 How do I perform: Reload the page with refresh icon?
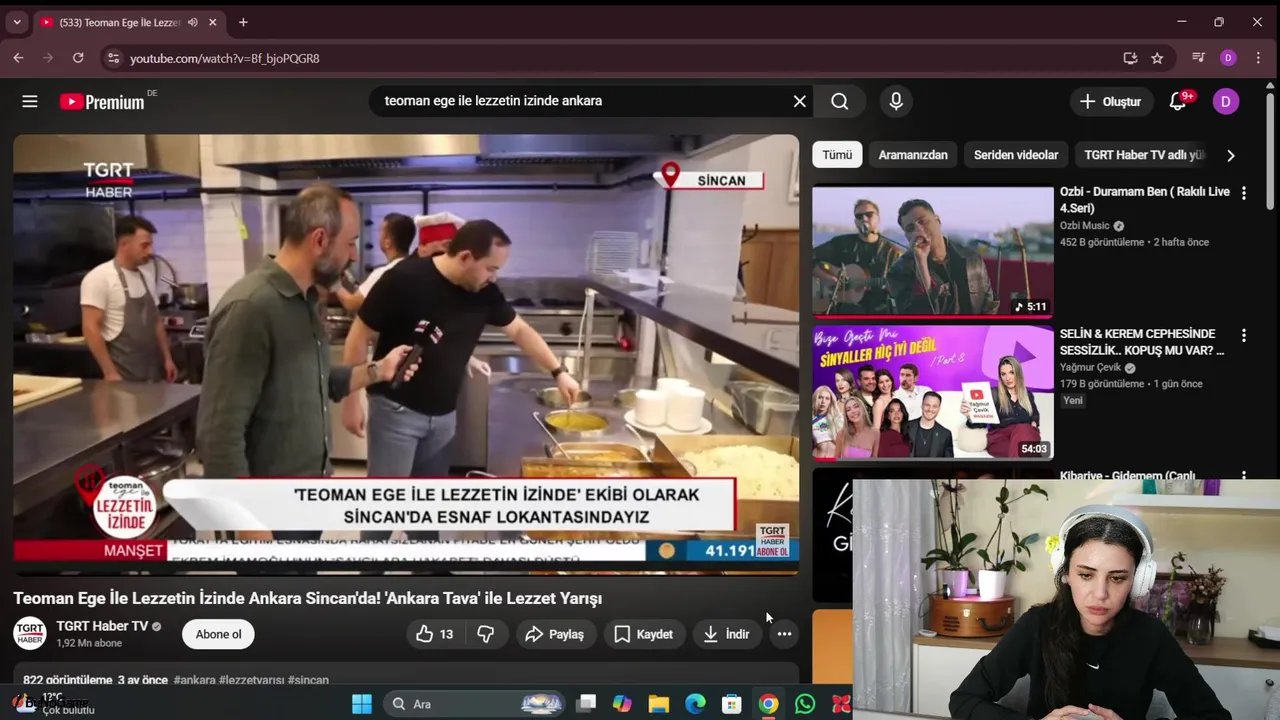click(x=78, y=58)
